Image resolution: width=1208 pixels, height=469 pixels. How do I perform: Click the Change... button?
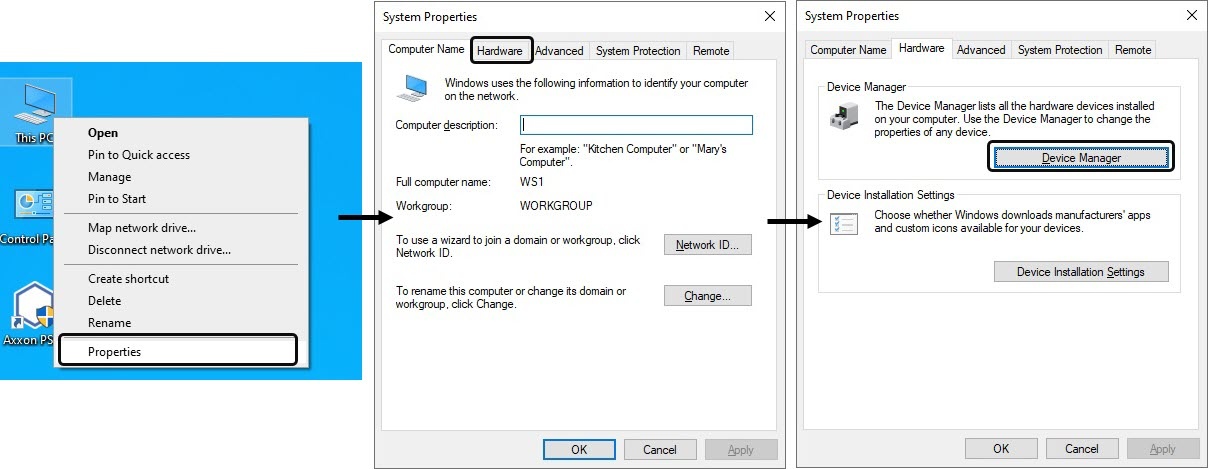tap(707, 296)
